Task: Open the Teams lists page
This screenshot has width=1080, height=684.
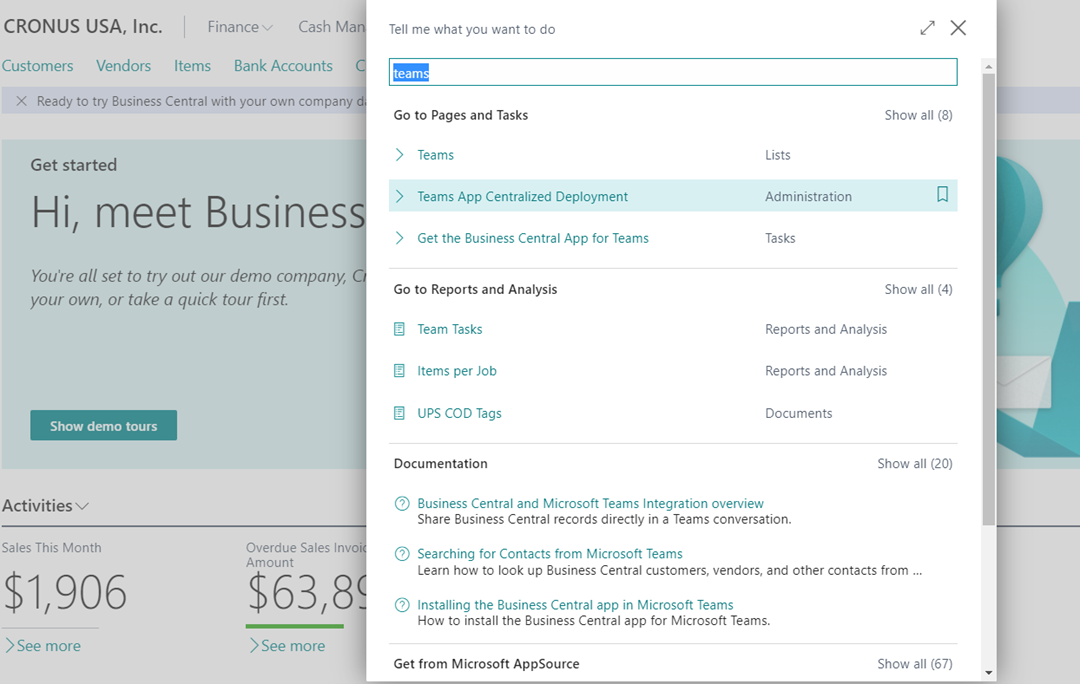Action: (x=435, y=155)
